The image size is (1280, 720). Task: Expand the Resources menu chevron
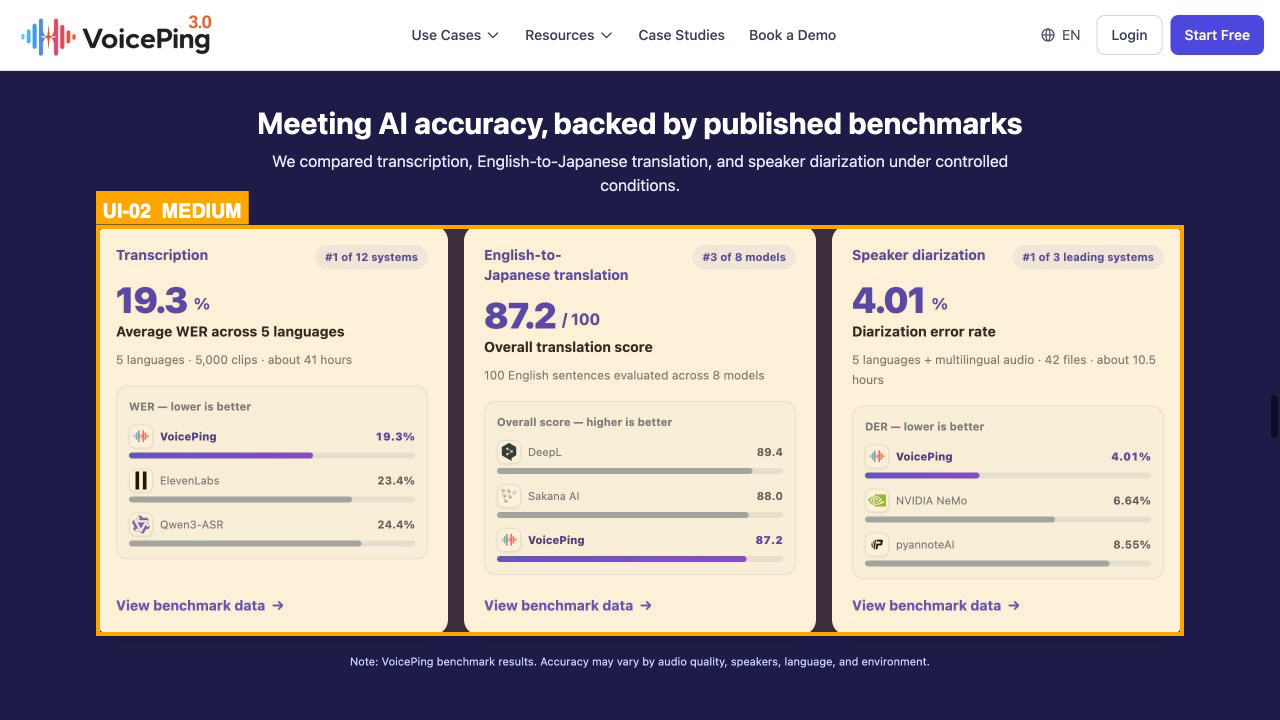click(x=606, y=35)
